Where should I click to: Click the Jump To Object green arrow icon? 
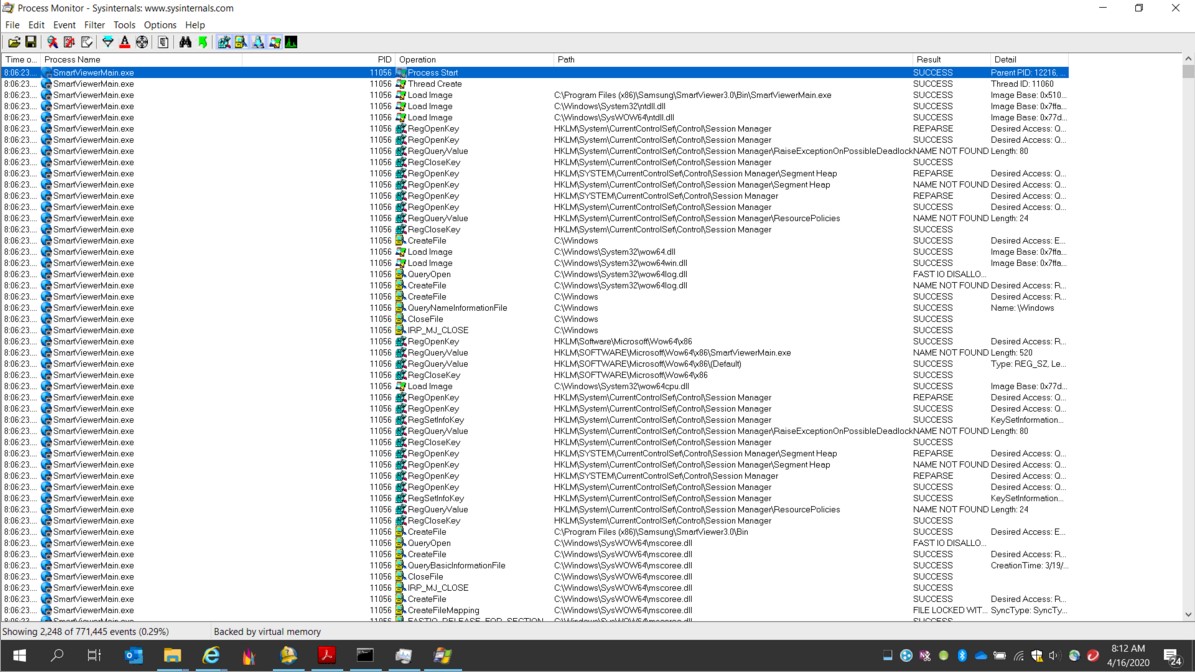[203, 43]
